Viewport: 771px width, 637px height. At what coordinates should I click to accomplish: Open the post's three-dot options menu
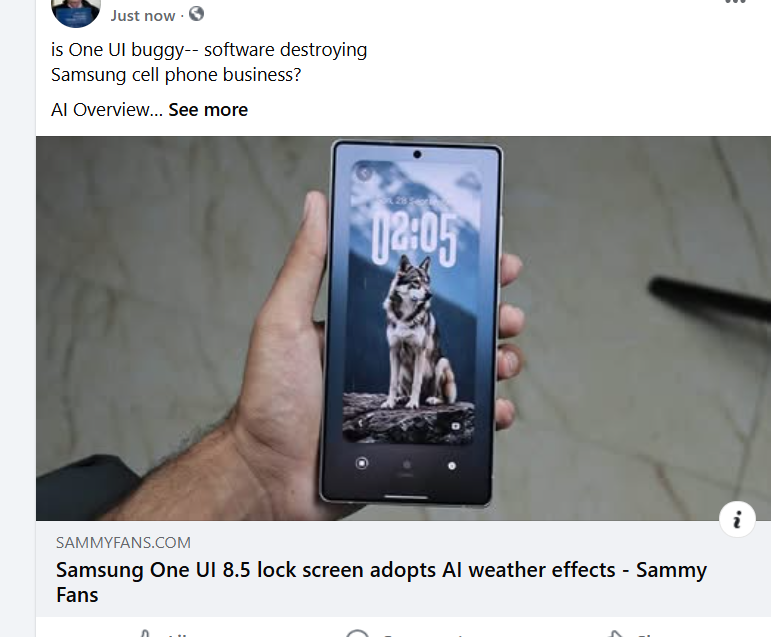click(x=736, y=2)
